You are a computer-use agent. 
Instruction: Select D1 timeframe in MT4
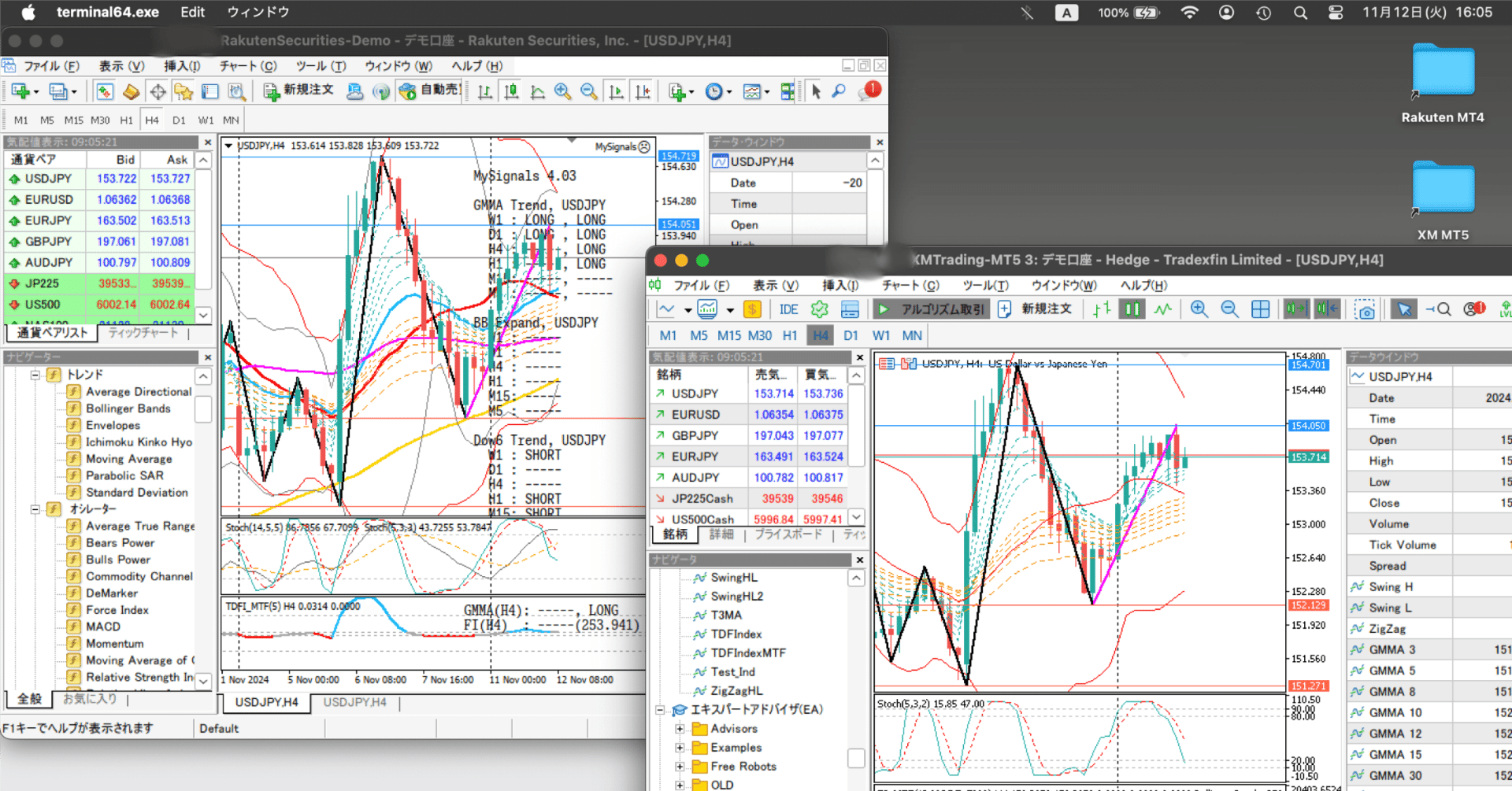179,120
